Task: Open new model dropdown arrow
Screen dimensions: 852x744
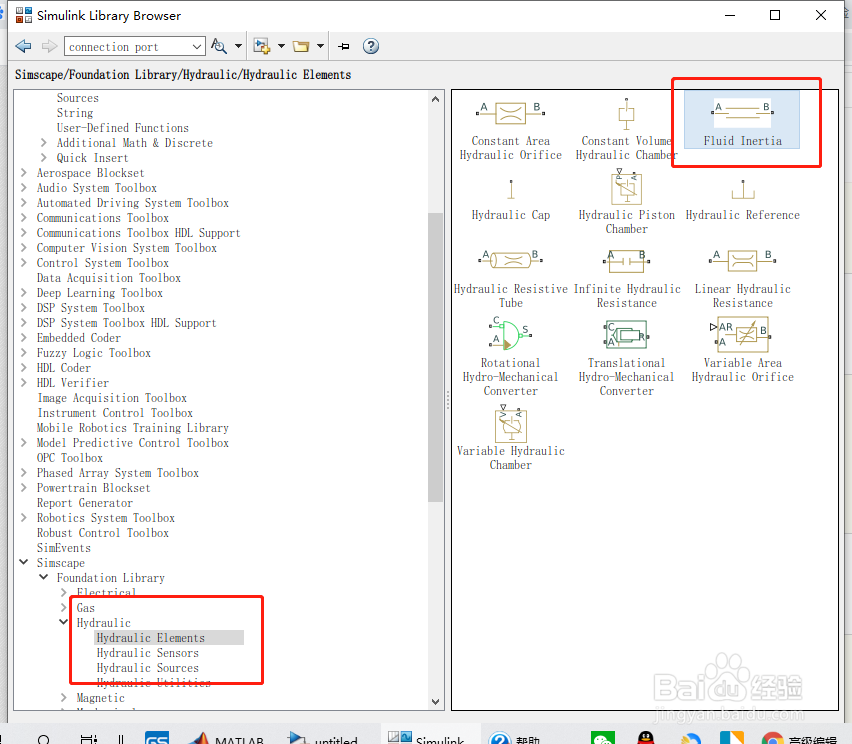Action: [281, 46]
